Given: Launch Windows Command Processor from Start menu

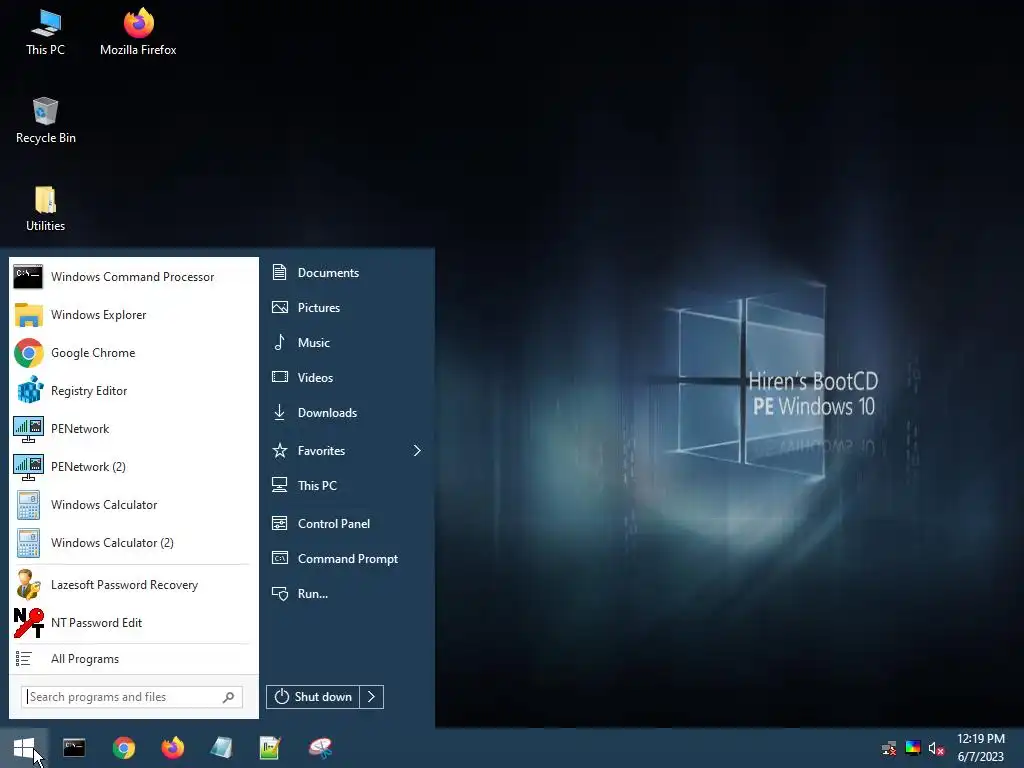Looking at the screenshot, I should tap(133, 277).
